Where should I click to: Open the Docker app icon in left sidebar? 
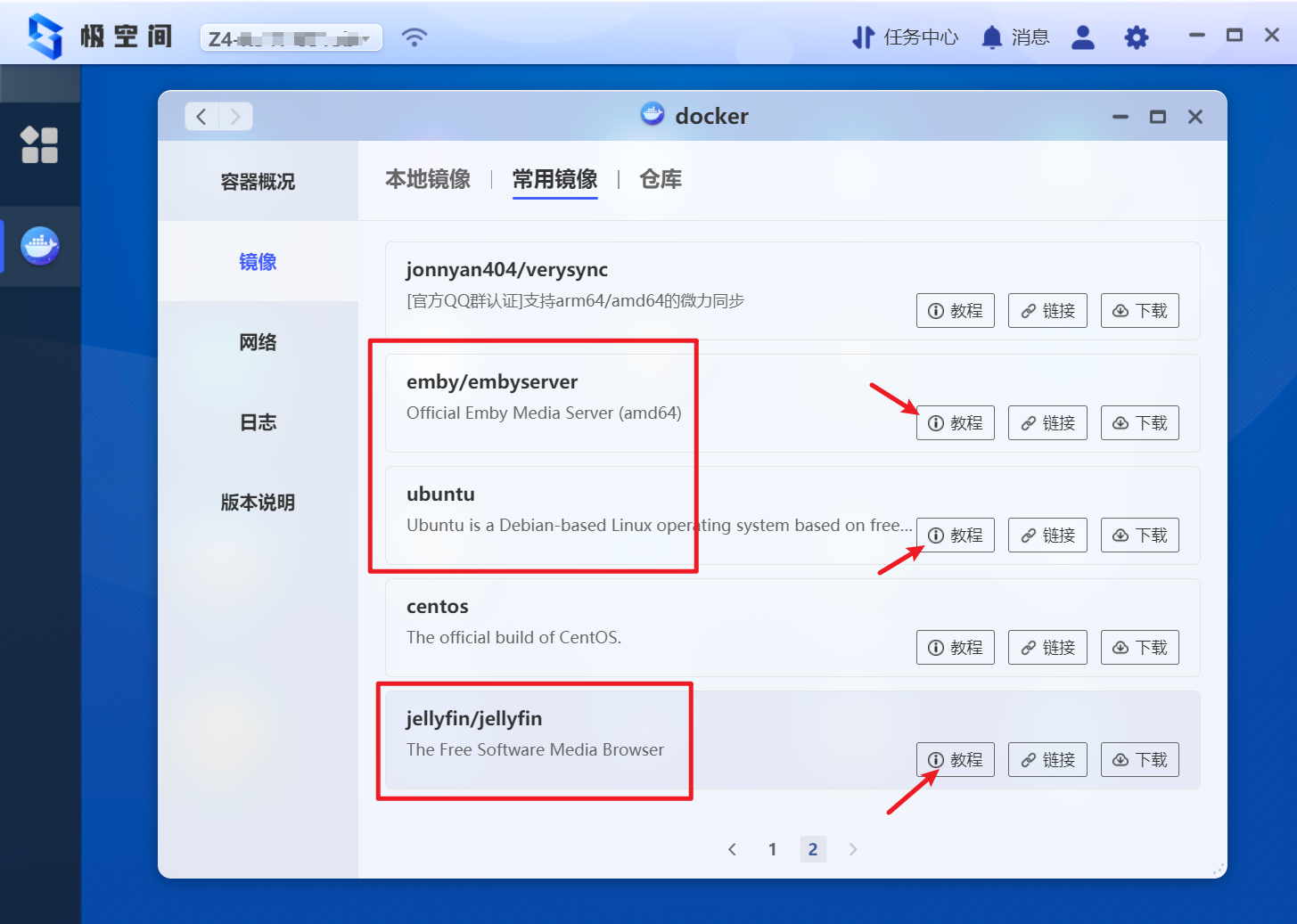pos(39,247)
